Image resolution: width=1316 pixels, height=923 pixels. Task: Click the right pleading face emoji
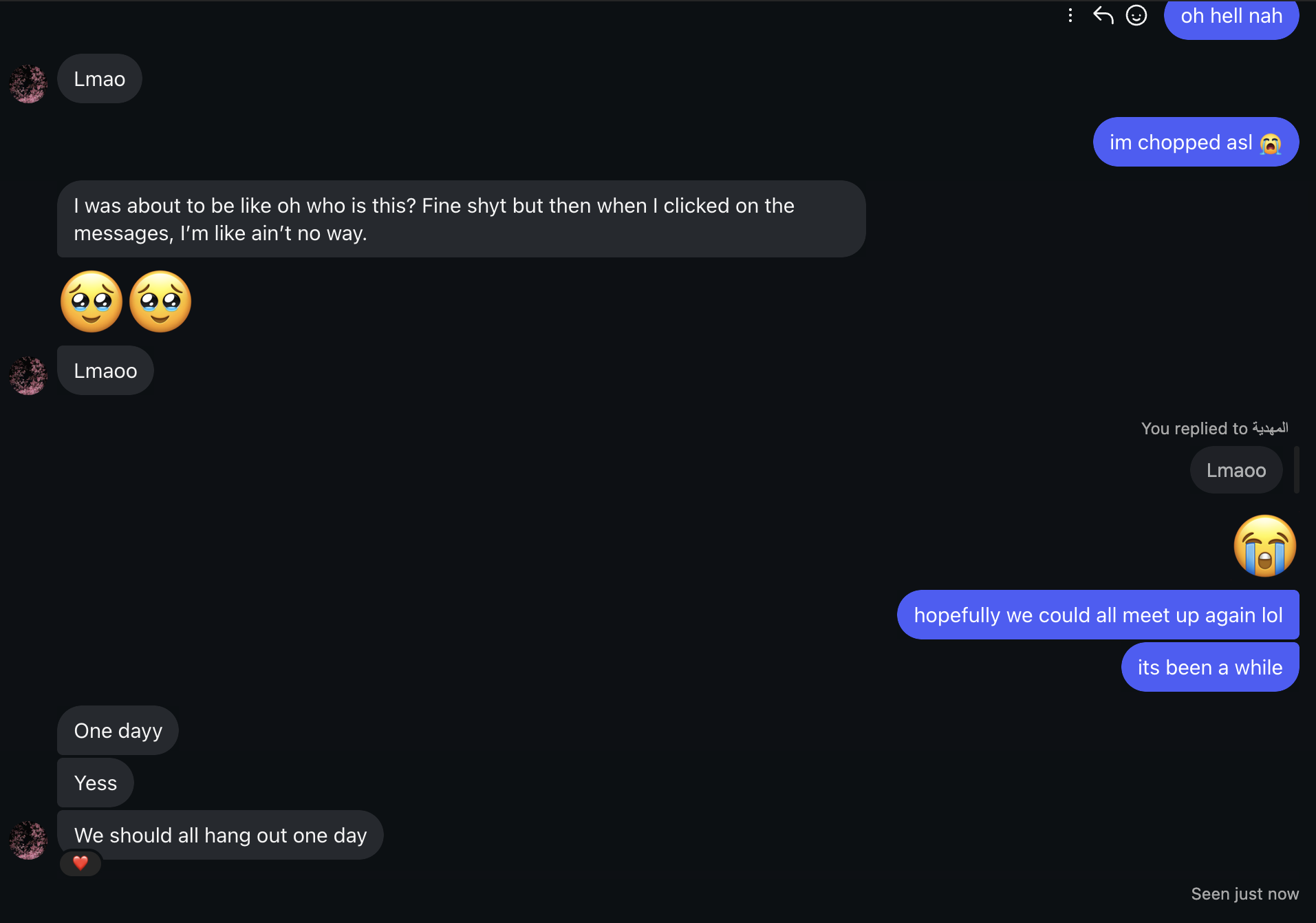(x=160, y=301)
